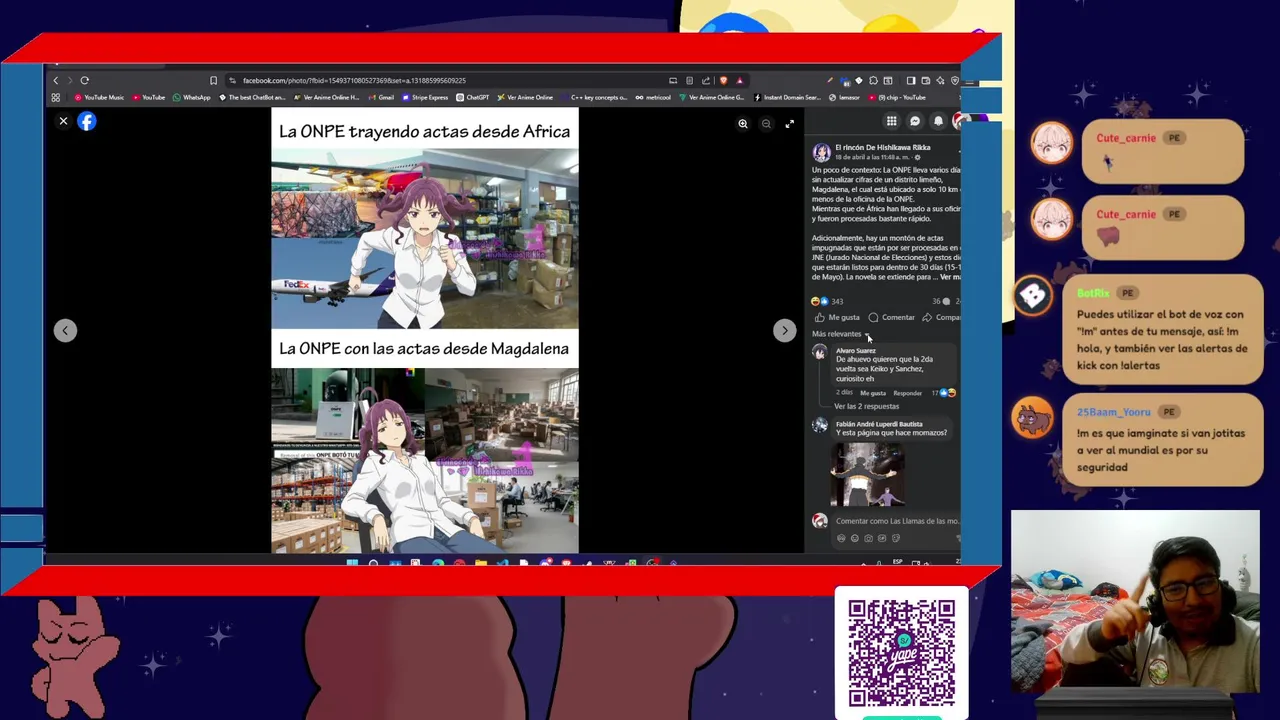Screen dimensions: 1280x720
Task: Open ChatGPT bookmark
Action: [472, 97]
